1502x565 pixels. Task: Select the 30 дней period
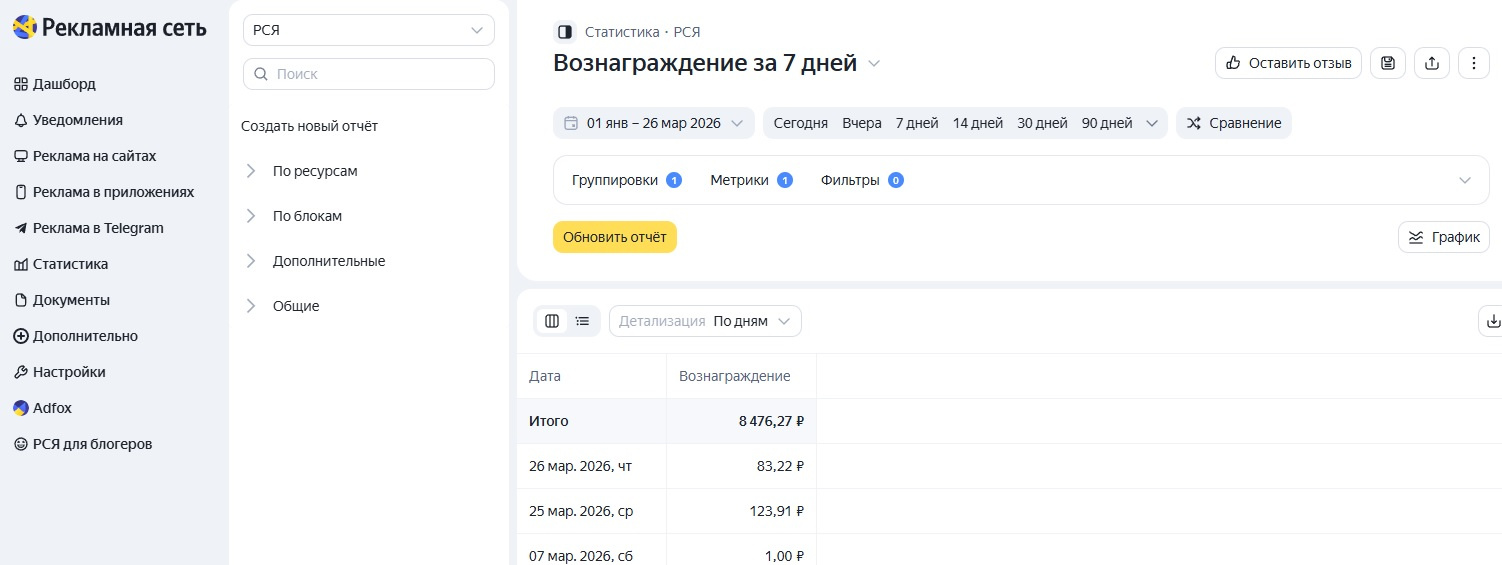pos(1042,123)
